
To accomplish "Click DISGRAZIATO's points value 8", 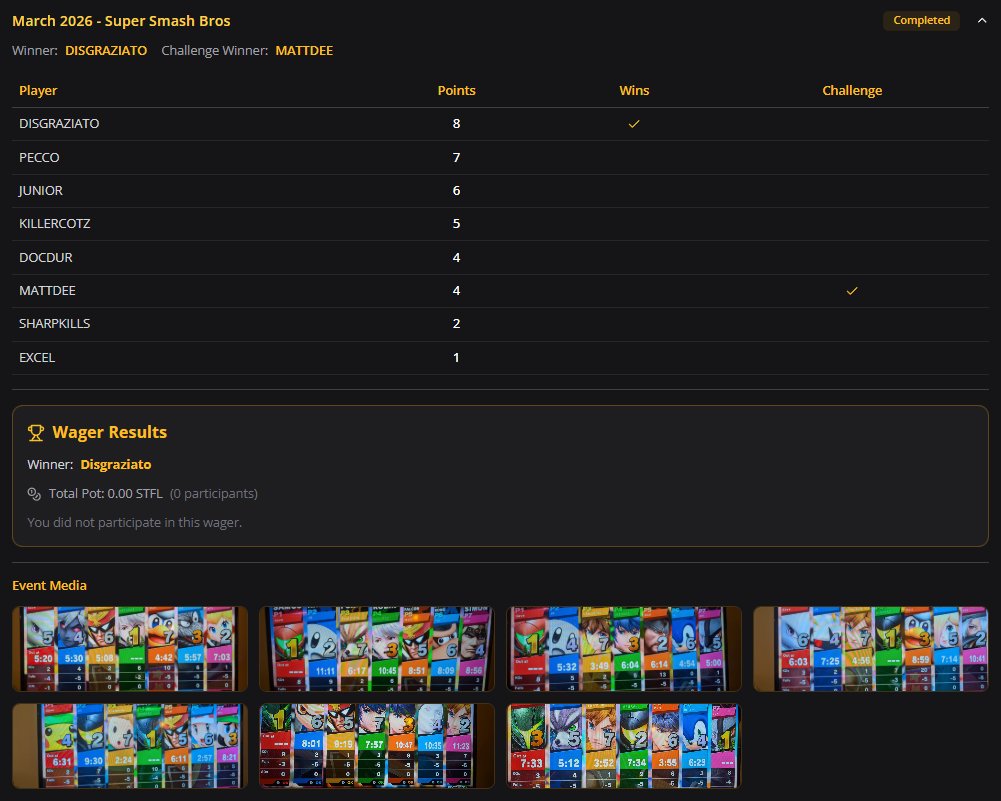I will [456, 124].
